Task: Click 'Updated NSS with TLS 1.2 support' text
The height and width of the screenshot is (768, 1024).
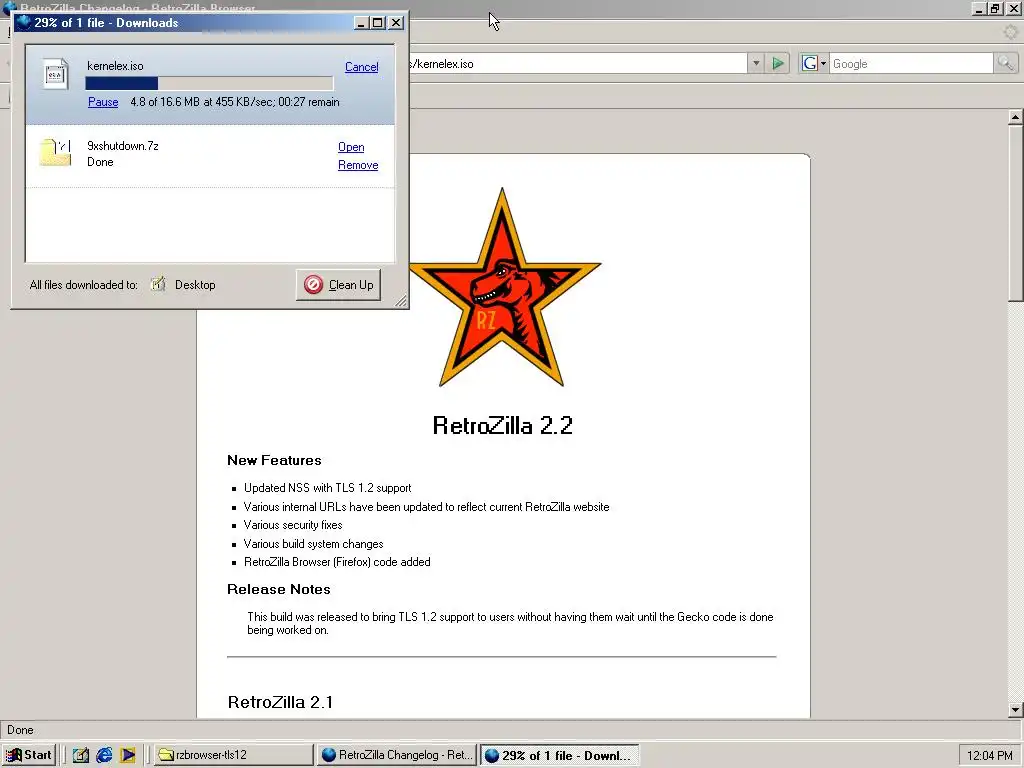Action: [x=328, y=488]
